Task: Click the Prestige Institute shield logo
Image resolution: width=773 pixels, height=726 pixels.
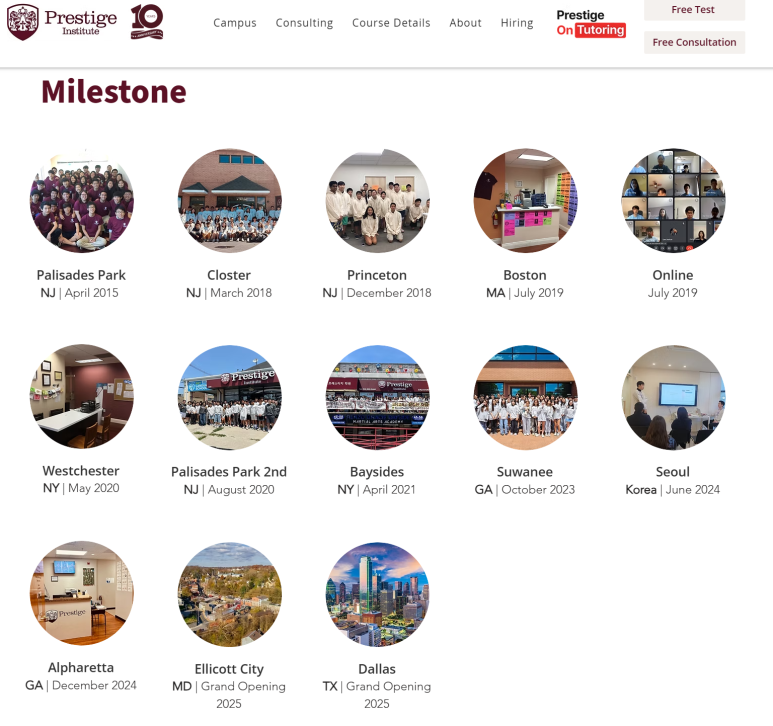Action: click(23, 22)
